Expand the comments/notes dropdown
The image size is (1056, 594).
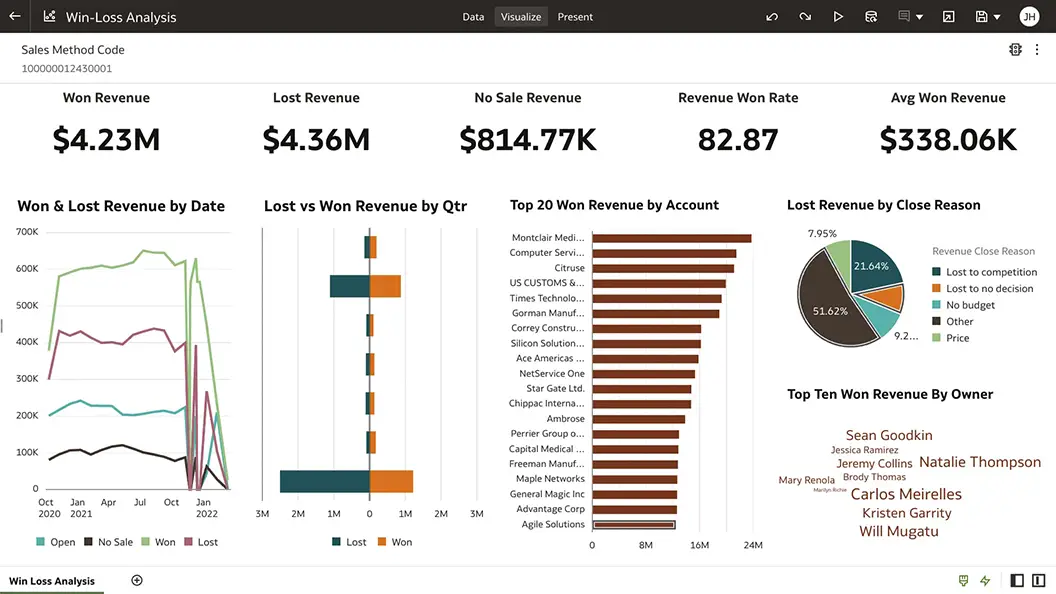[x=919, y=17]
